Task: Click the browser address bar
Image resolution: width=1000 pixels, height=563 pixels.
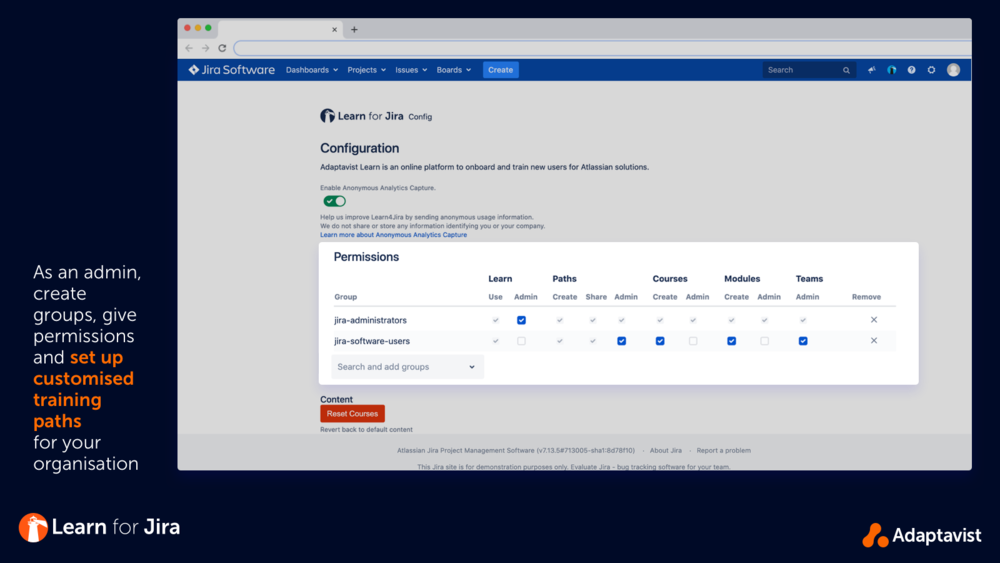Action: 603,48
